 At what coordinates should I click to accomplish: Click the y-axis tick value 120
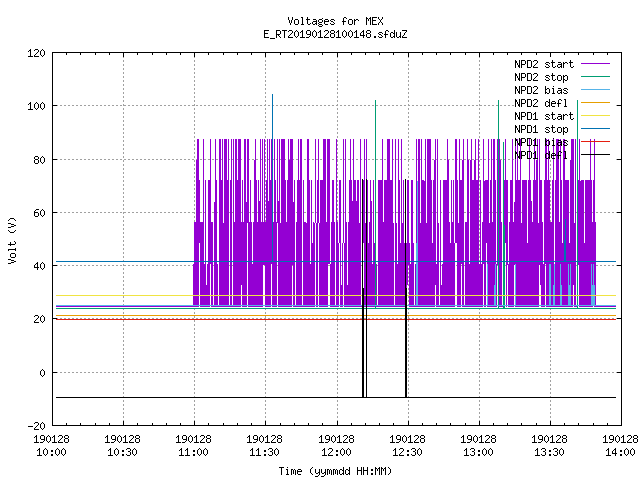tap(36, 53)
